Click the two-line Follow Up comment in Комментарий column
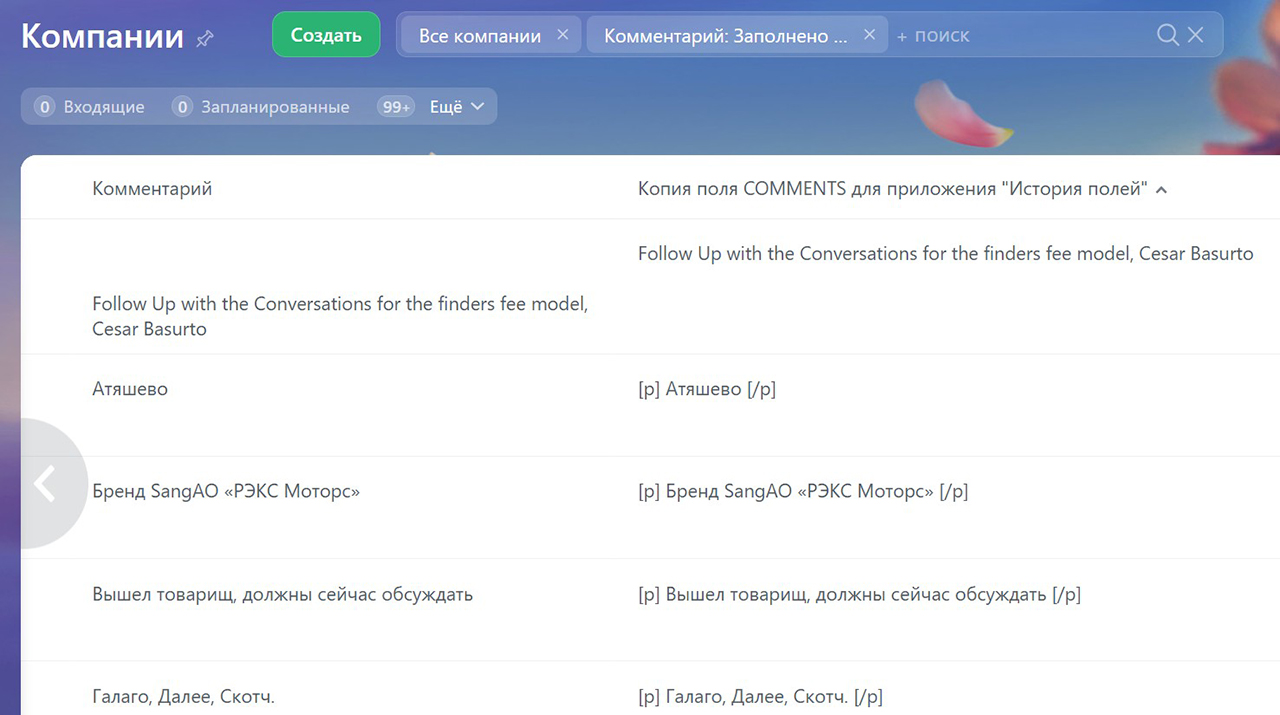1280x715 pixels. click(340, 316)
